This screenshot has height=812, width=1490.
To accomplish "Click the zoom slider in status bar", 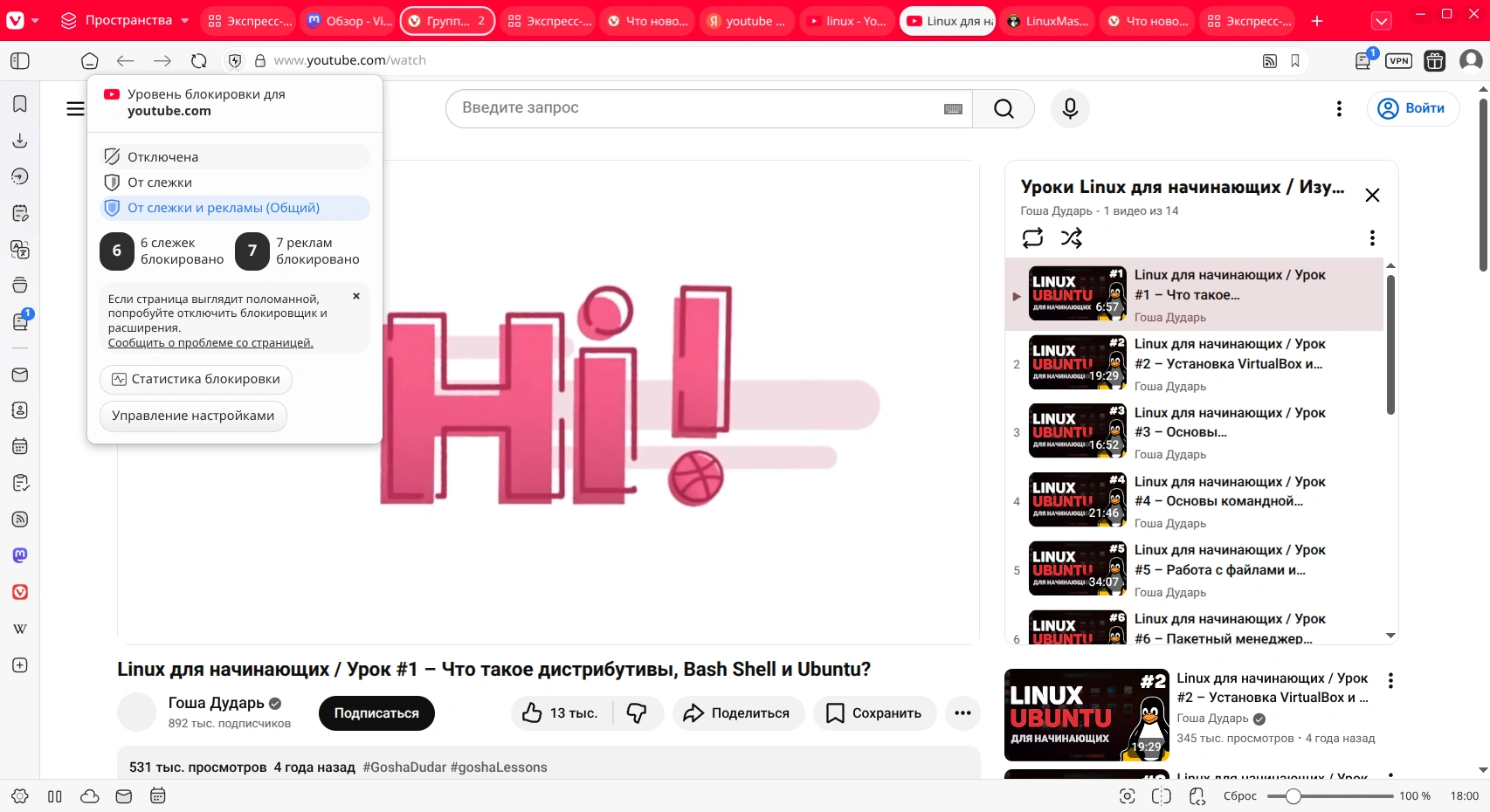I will click(1329, 796).
